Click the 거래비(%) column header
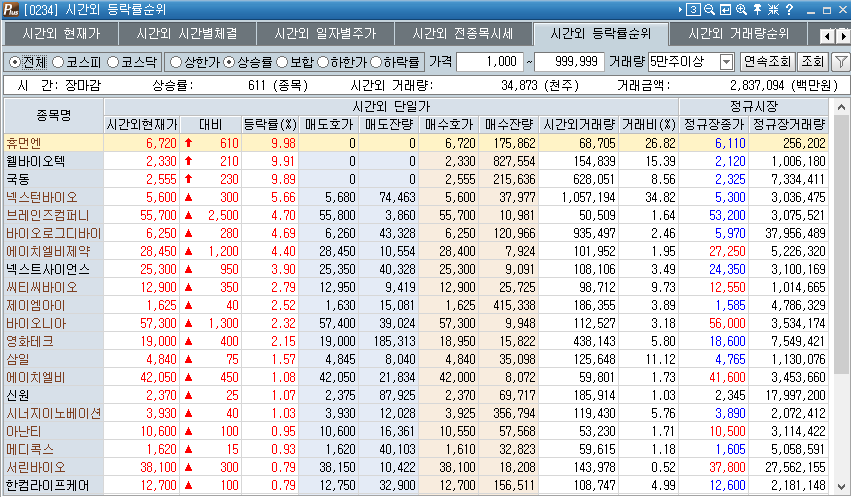 coord(649,125)
